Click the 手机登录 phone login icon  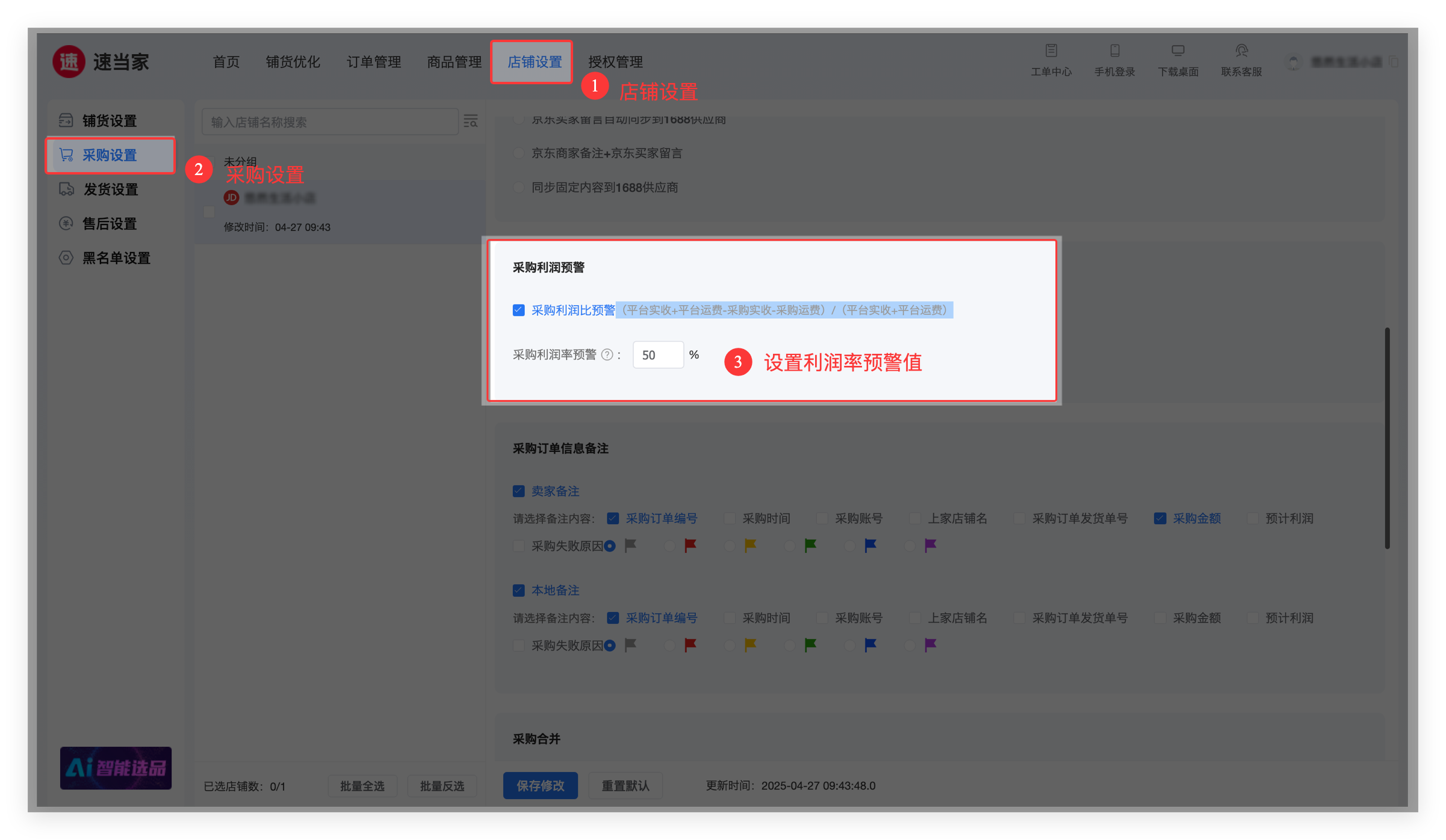(x=1114, y=51)
